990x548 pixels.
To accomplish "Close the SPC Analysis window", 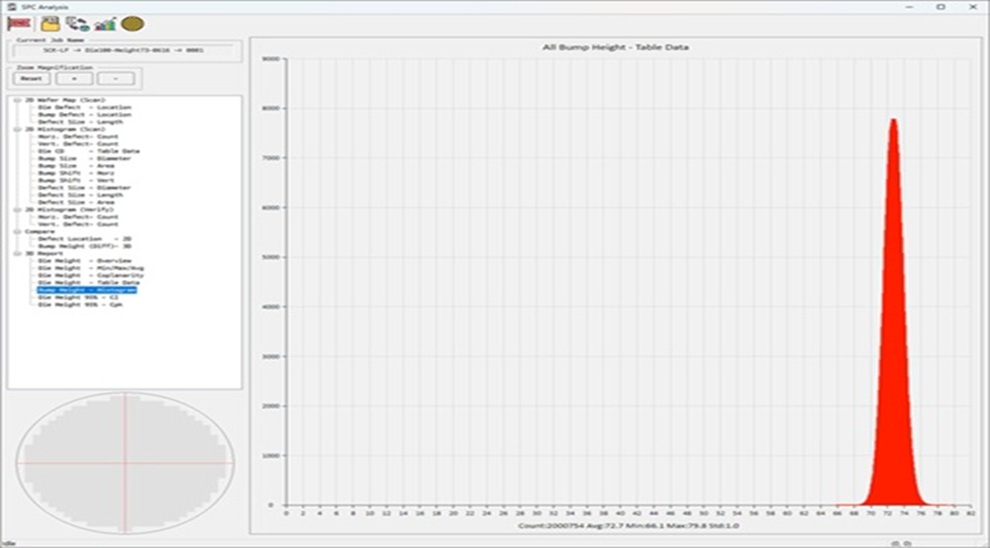I will pyautogui.click(x=973, y=6).
